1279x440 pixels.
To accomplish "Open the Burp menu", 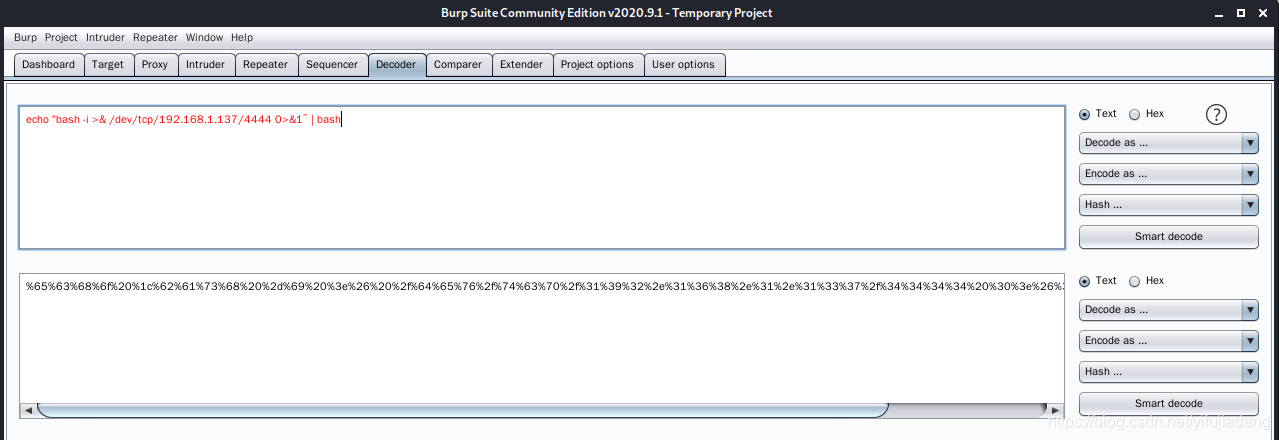I will click(26, 38).
